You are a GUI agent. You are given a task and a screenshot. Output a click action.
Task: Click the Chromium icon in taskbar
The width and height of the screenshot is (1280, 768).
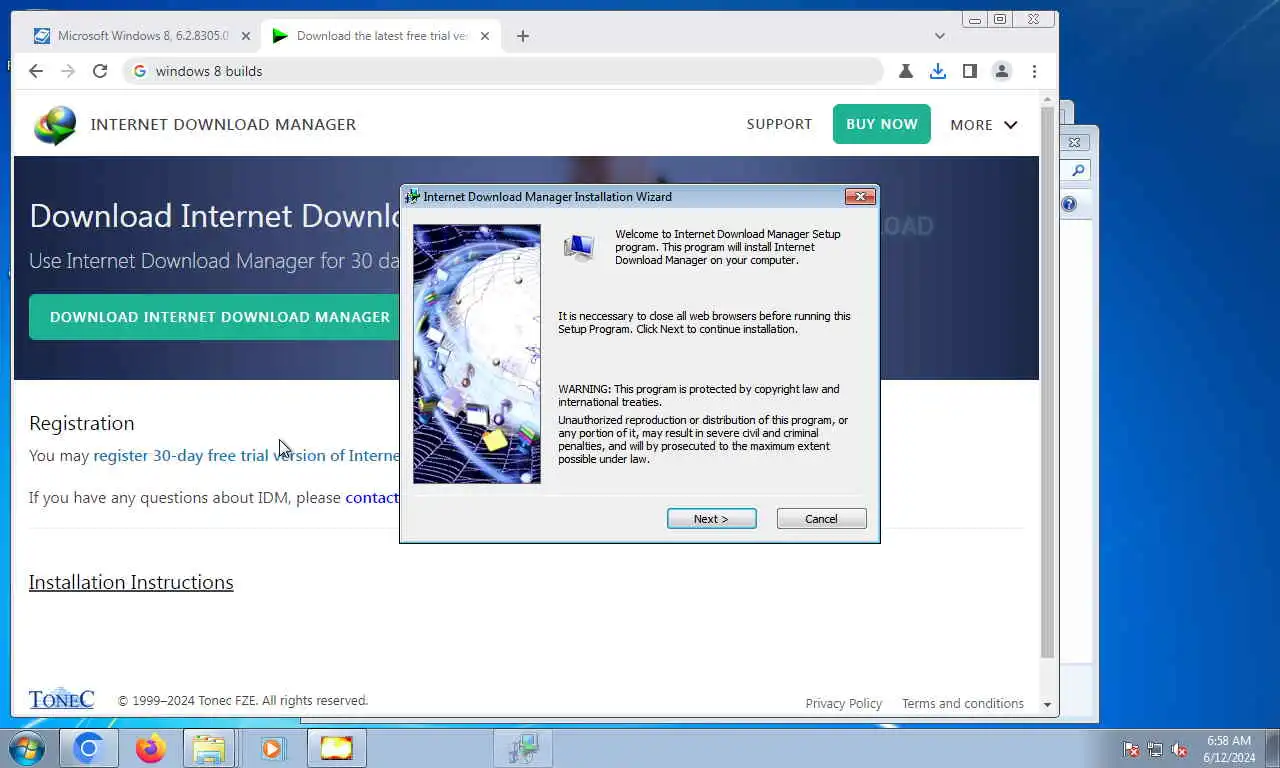coord(88,748)
